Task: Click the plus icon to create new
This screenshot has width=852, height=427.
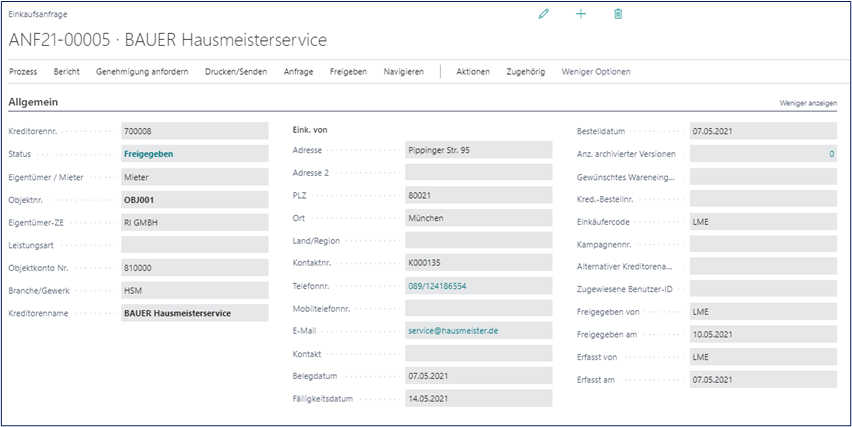Action: [x=581, y=14]
